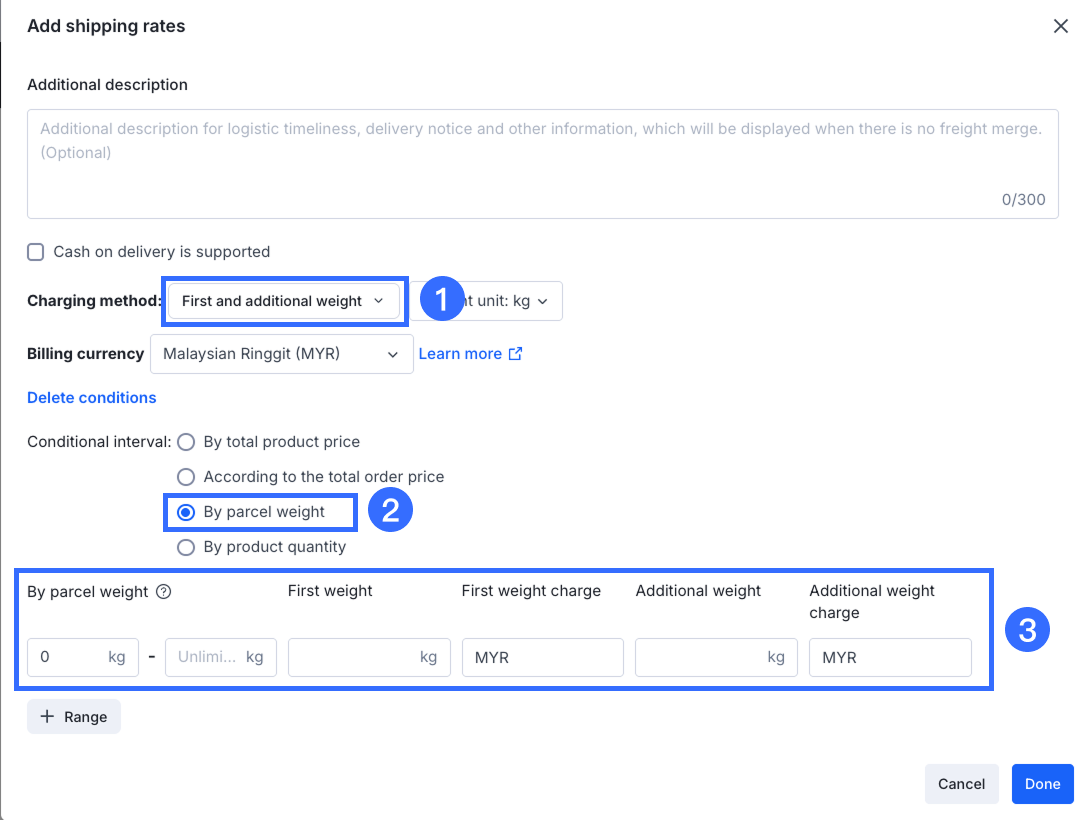Click the First weight input field
This screenshot has width=1085, height=820.
pos(354,657)
